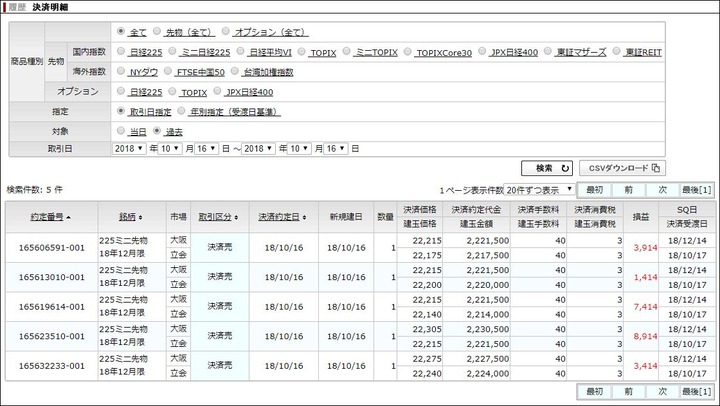This screenshot has height=406, width=720.
Task: Select option 日経225 radio button
Action: pos(121,91)
